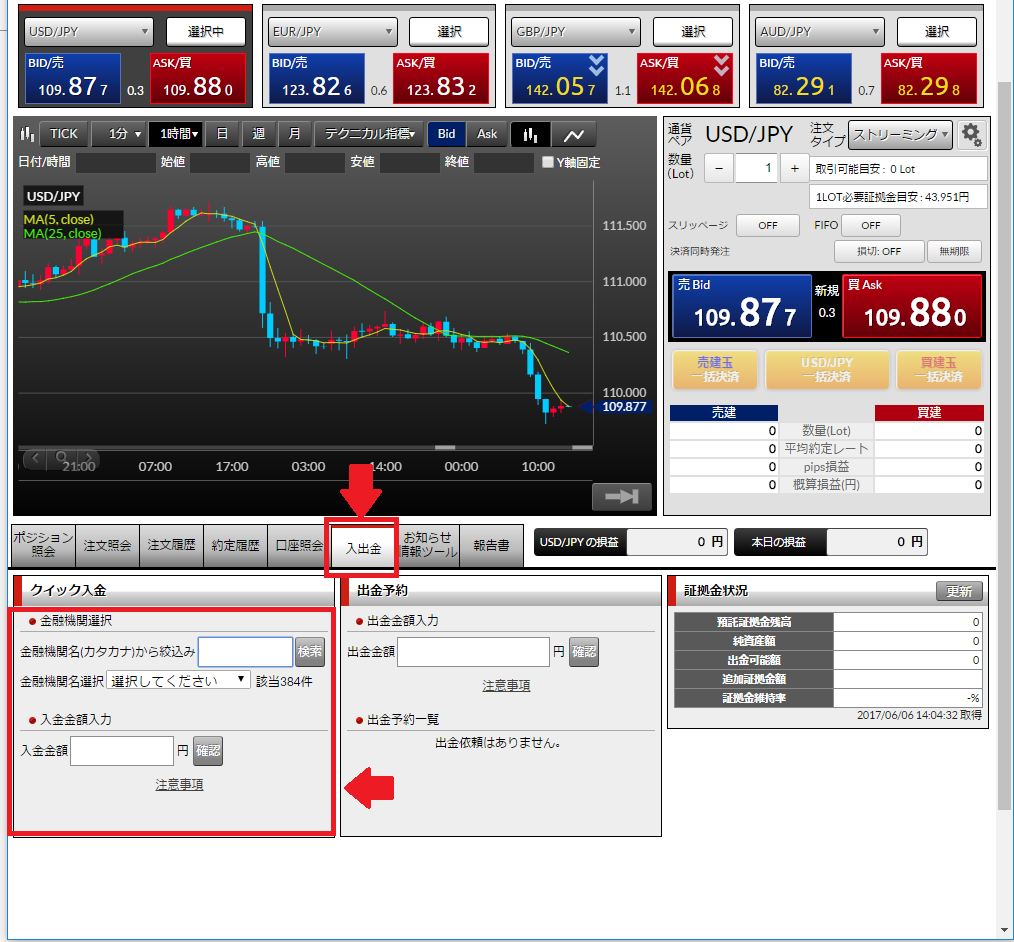
Task: Click the chart-type icon left of TICK
Action: pos(27,134)
